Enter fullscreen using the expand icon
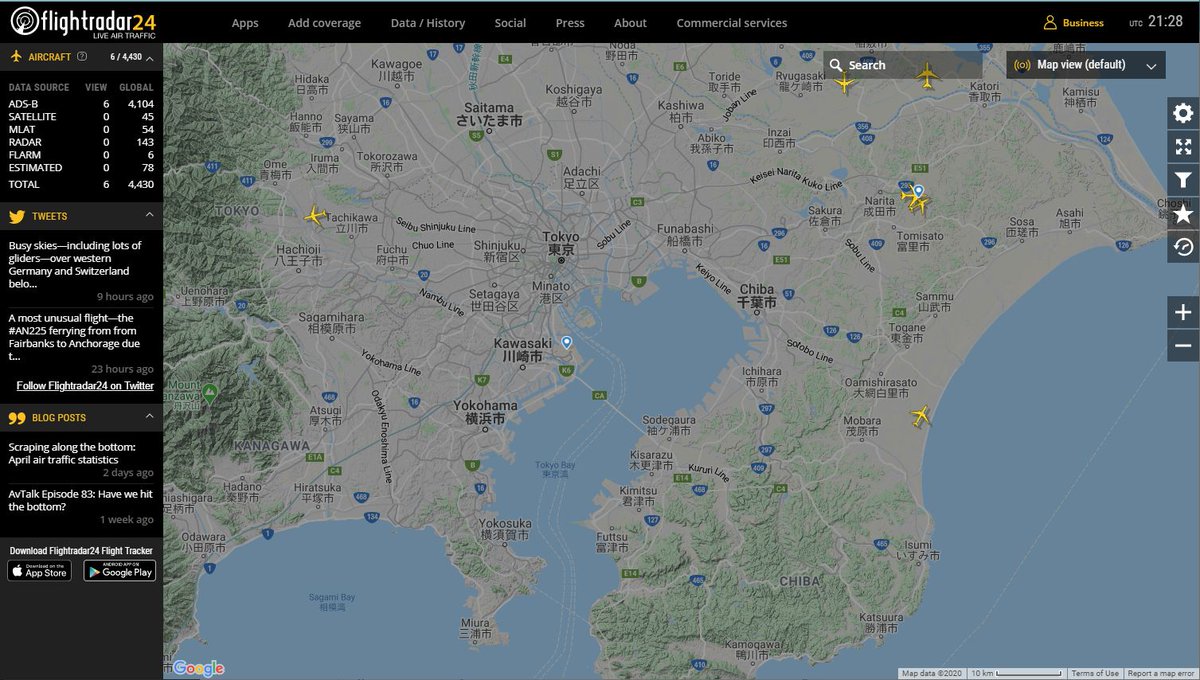 pyautogui.click(x=1183, y=146)
